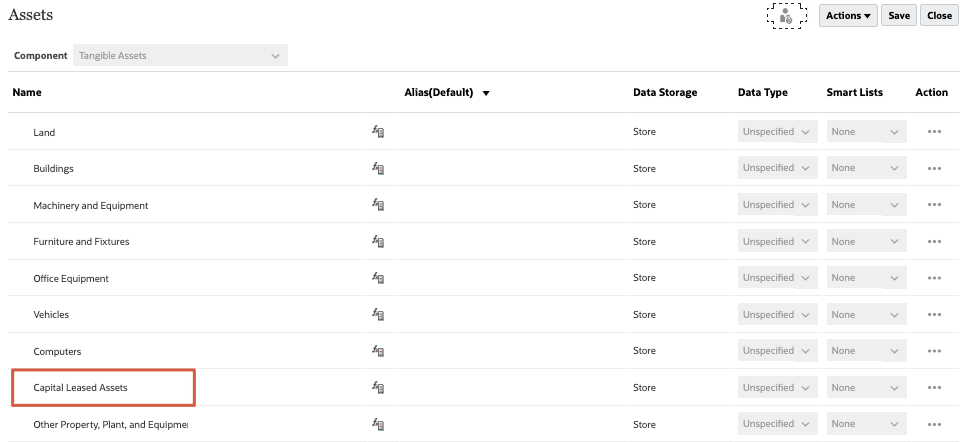Open formula icon for Machinery and Equipment
963x442 pixels.
click(x=378, y=204)
